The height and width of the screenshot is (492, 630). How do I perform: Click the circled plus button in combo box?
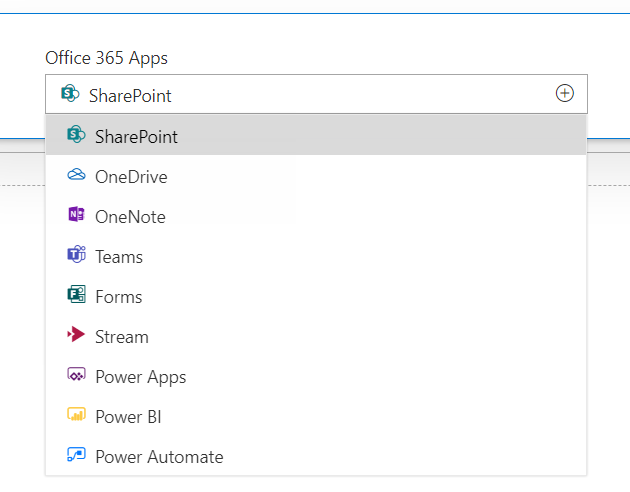pos(565,93)
